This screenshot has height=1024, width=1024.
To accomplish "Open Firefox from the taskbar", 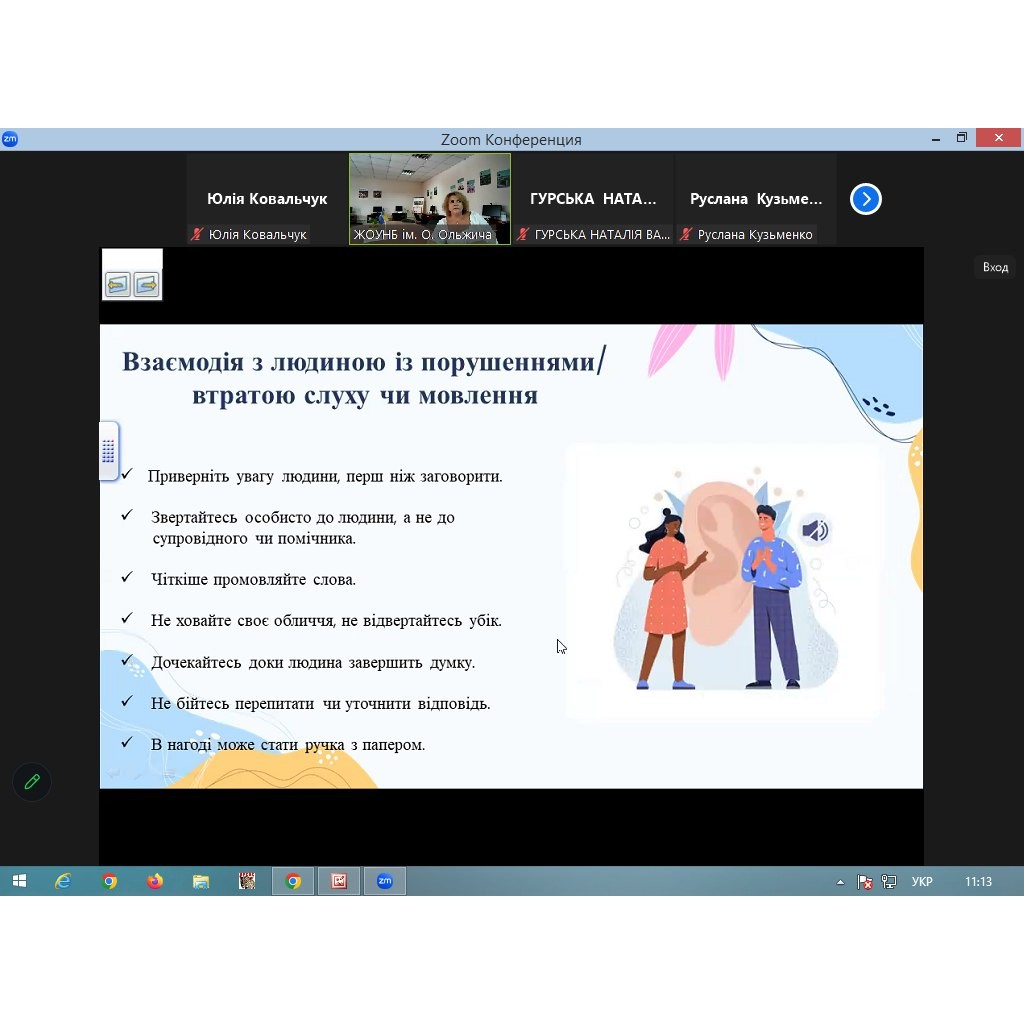I will click(155, 881).
